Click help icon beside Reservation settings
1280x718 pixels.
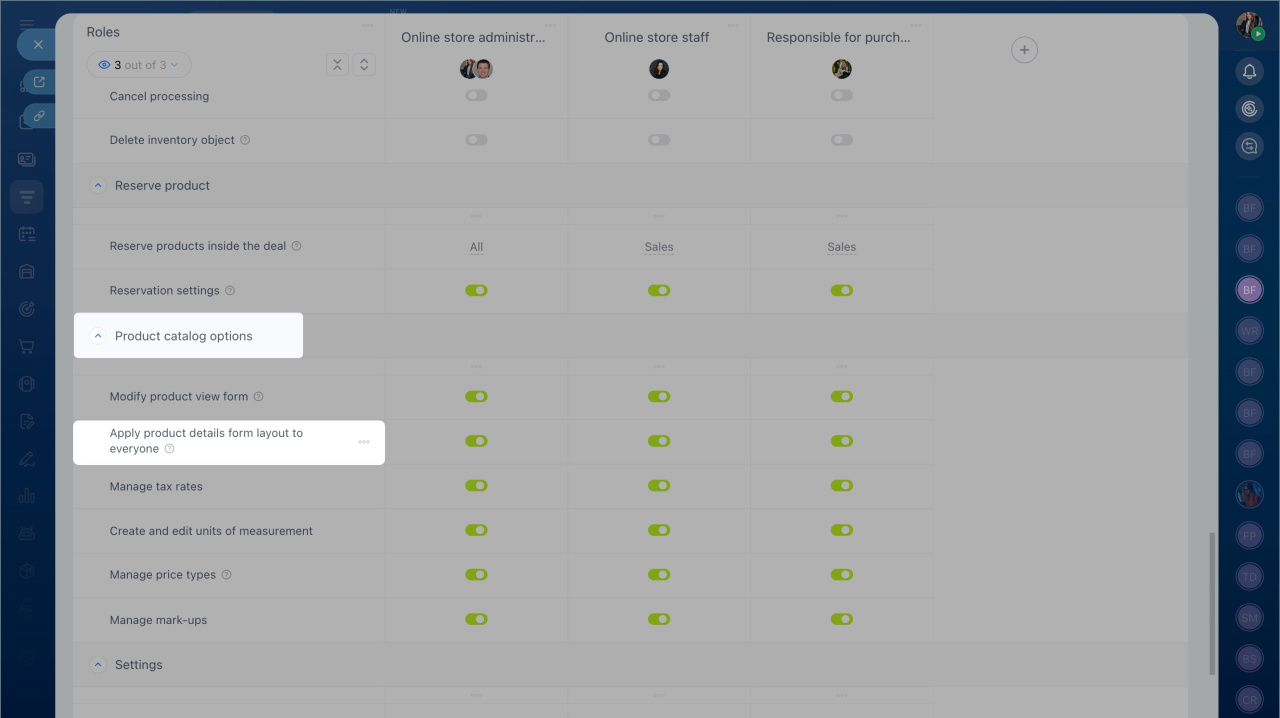point(230,291)
